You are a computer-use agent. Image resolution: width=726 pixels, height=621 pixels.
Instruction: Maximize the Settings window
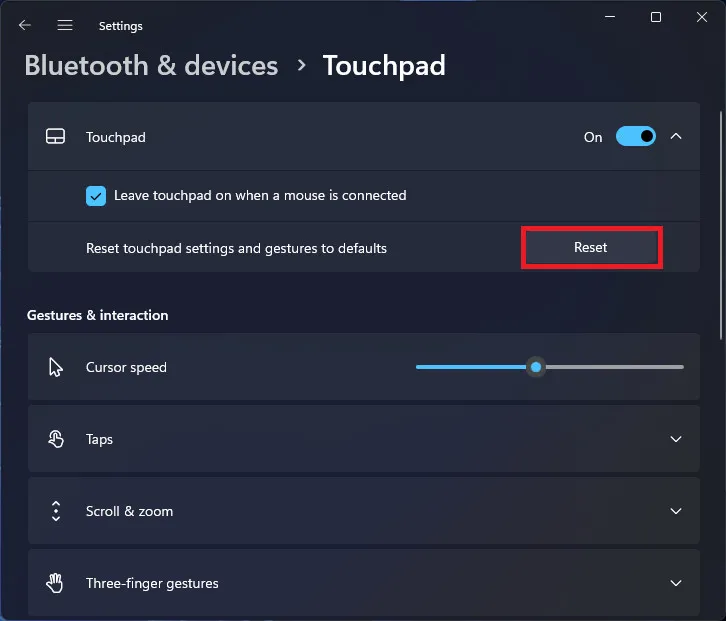tap(656, 18)
